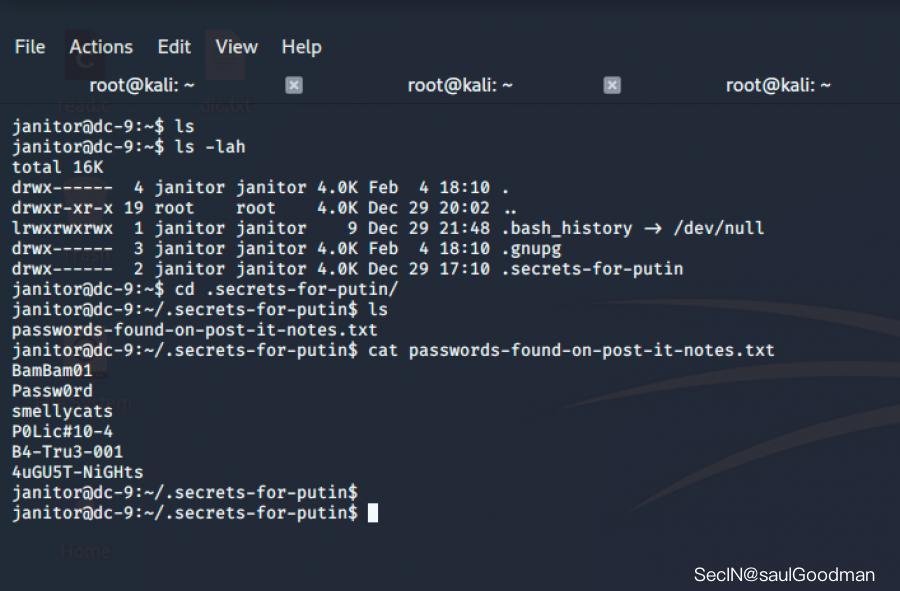Open the Help menu
This screenshot has width=900, height=591.
301,48
